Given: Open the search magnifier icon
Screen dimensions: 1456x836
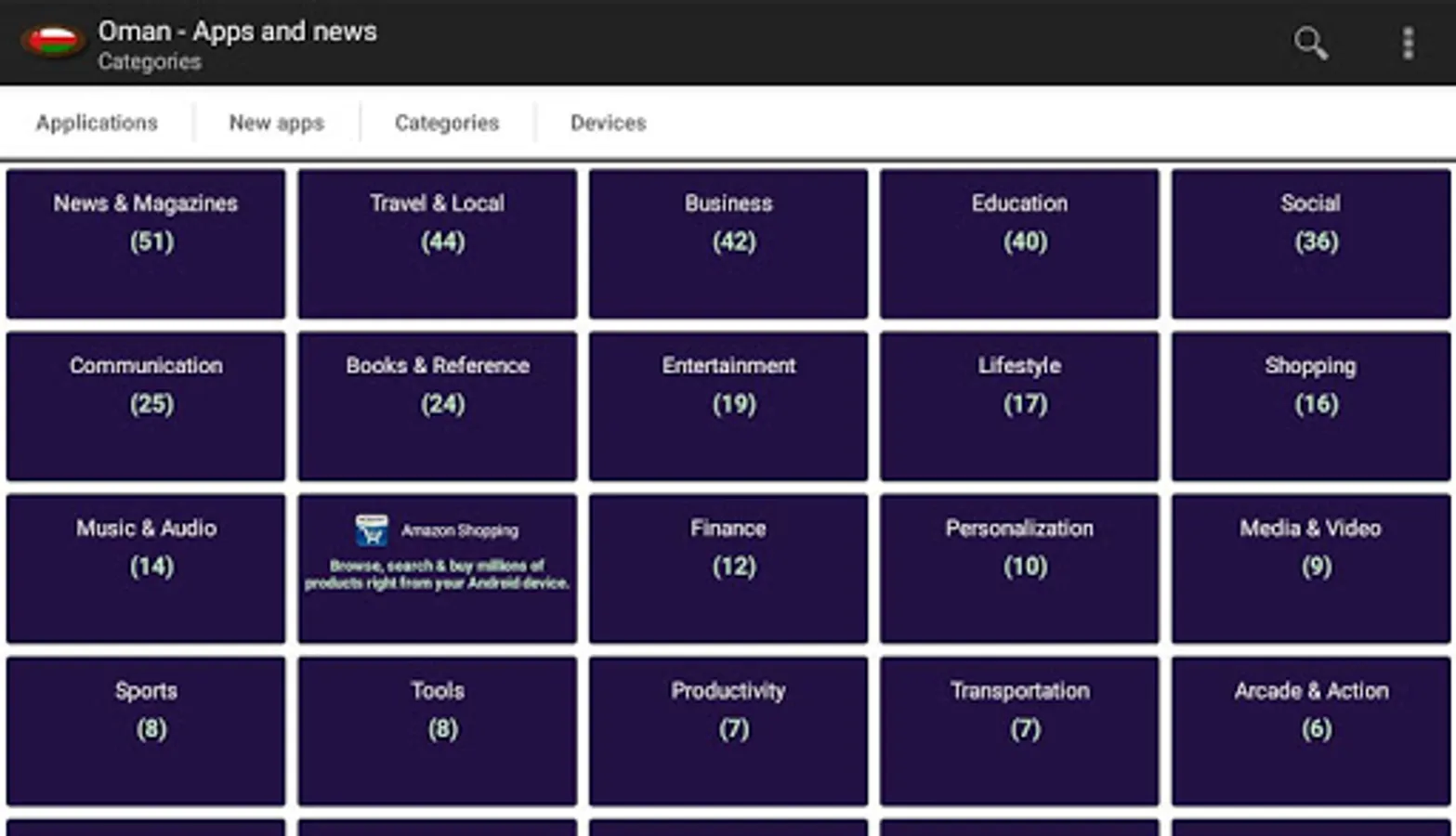Looking at the screenshot, I should 1310,43.
